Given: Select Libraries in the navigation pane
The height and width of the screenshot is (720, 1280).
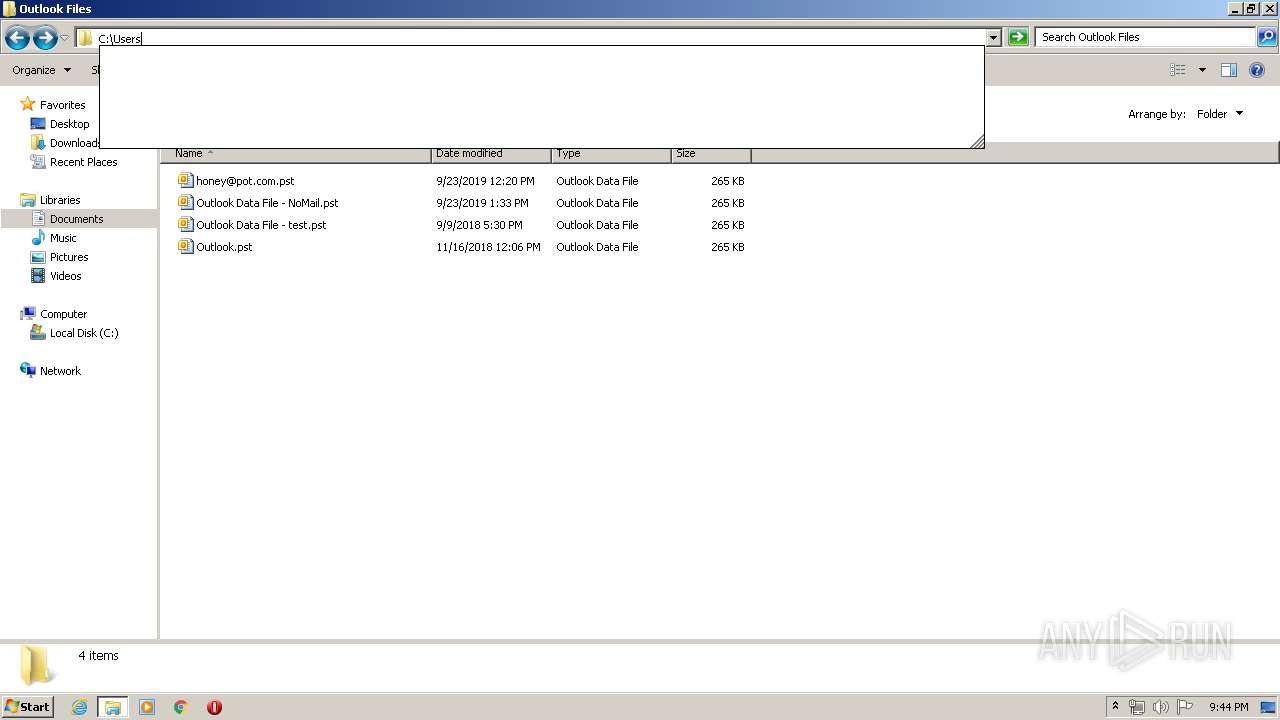Looking at the screenshot, I should 60,200.
